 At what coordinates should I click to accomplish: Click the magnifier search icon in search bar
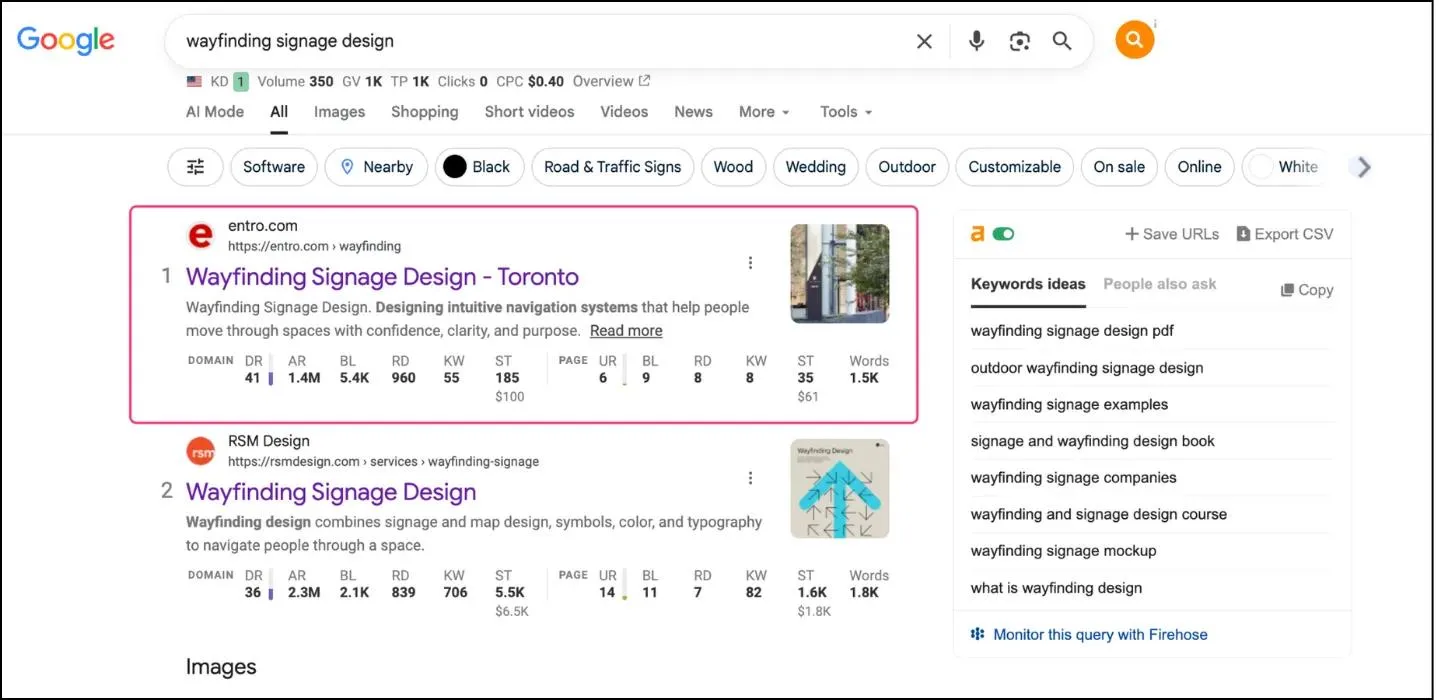point(1062,41)
